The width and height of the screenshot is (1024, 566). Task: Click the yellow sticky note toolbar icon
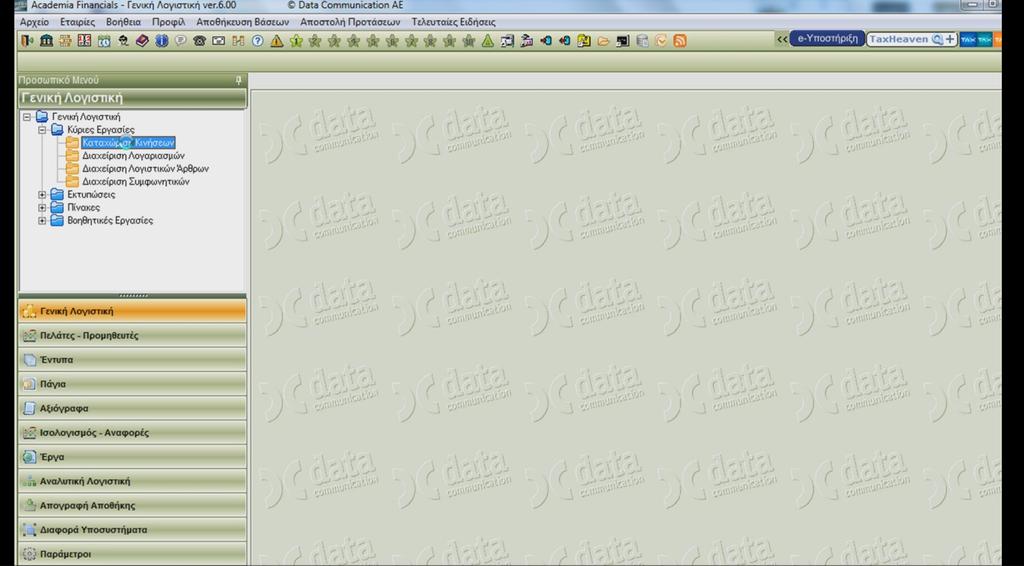coord(584,40)
